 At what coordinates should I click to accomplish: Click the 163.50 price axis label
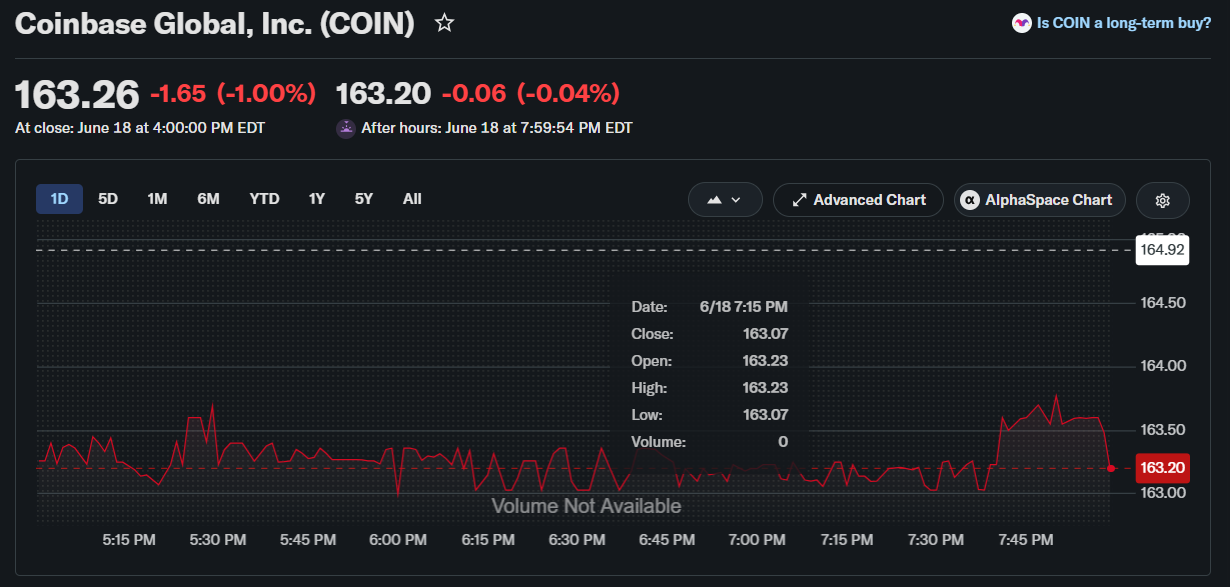1163,430
